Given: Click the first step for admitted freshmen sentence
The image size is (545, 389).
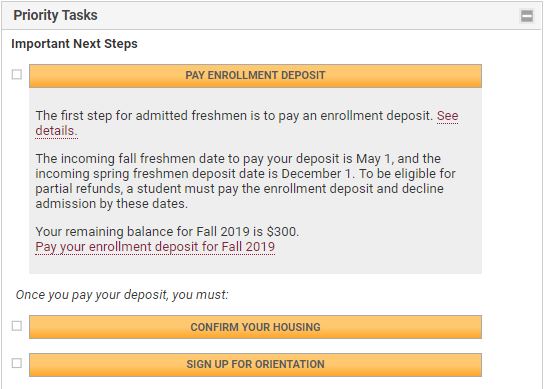Looking at the screenshot, I should (x=234, y=116).
